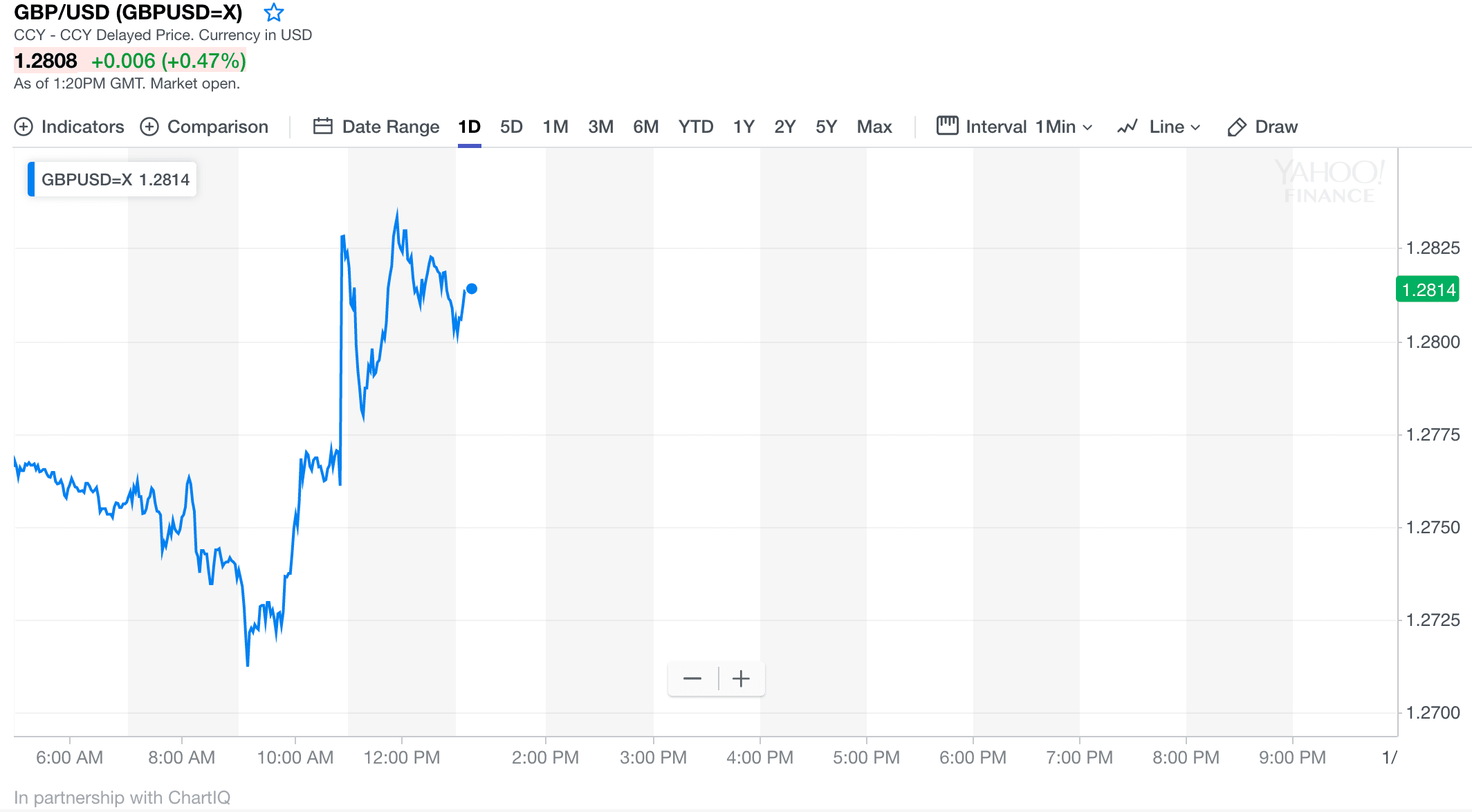Zoom in chart with plus button

pyautogui.click(x=741, y=679)
